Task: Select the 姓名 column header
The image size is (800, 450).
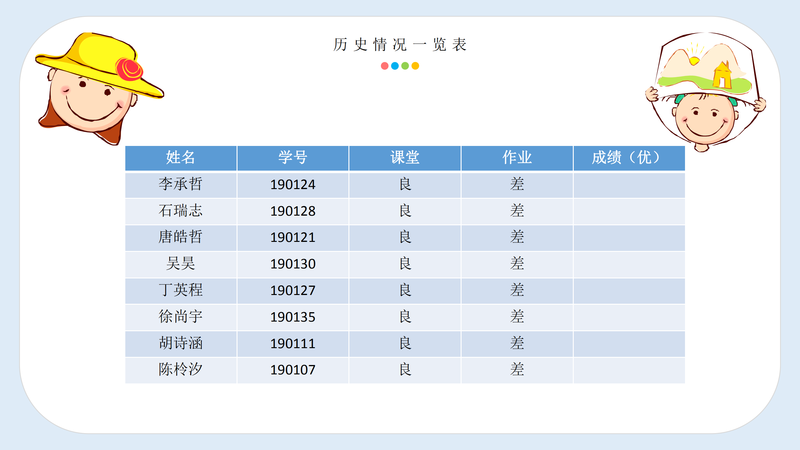Action: (181, 158)
